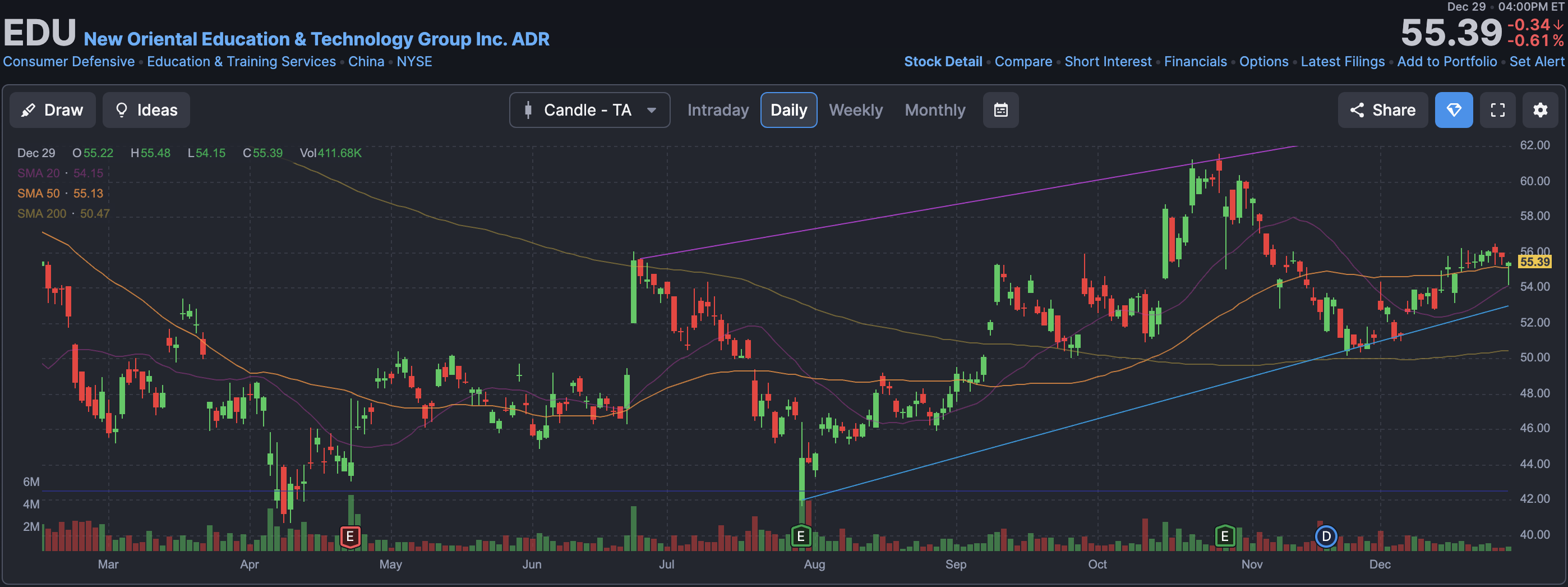This screenshot has width=1568, height=587.
Task: Open the Short Interest link
Action: coord(1108,62)
